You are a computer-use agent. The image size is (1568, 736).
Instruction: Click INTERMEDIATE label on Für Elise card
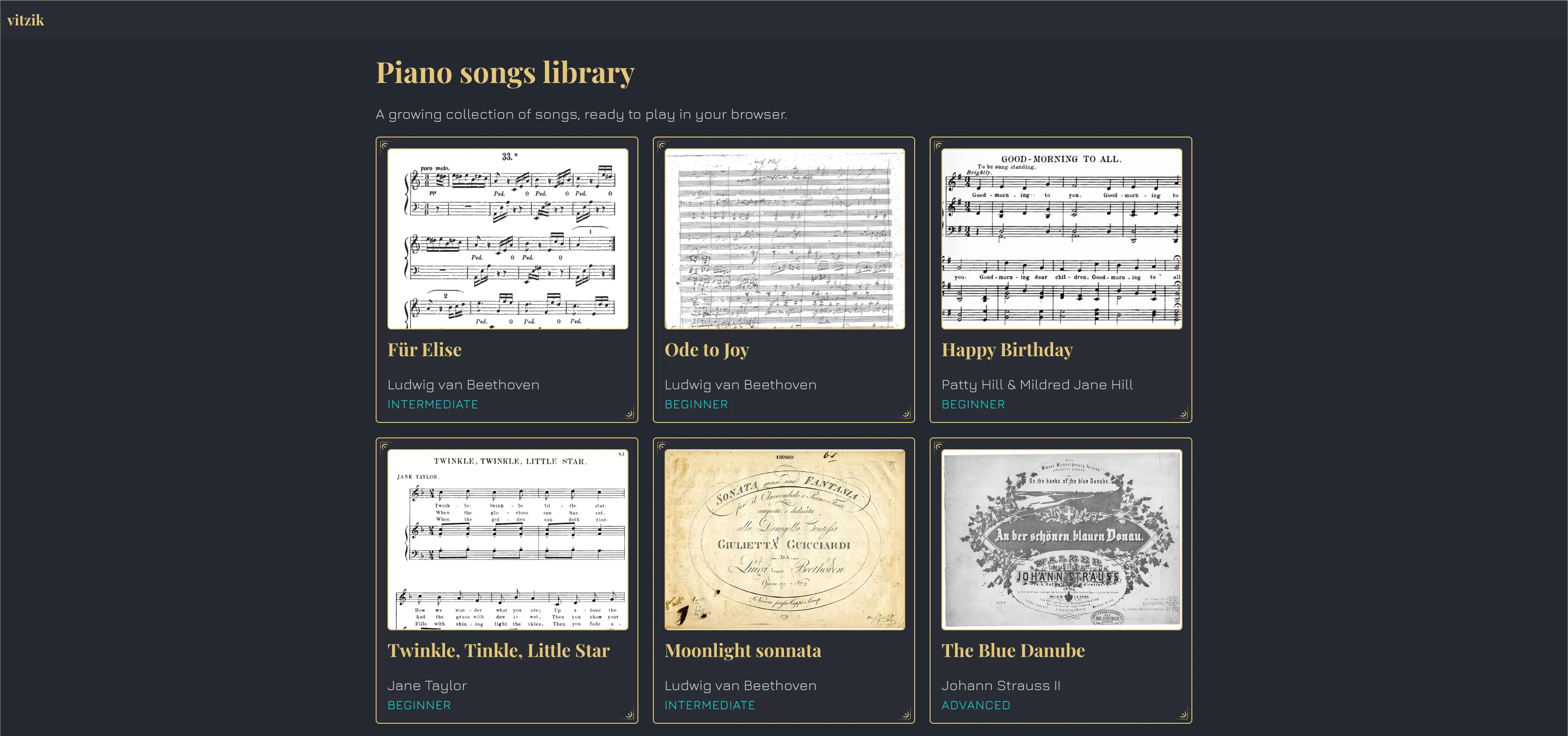point(433,404)
